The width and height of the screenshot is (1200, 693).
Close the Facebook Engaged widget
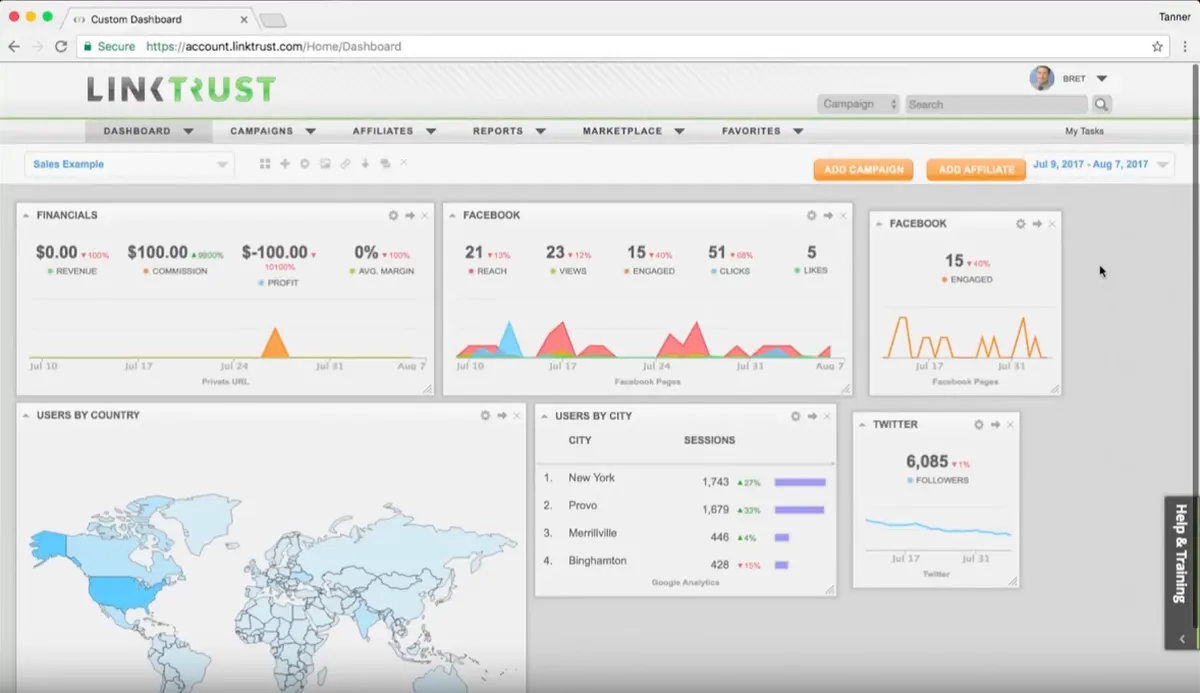(1052, 224)
